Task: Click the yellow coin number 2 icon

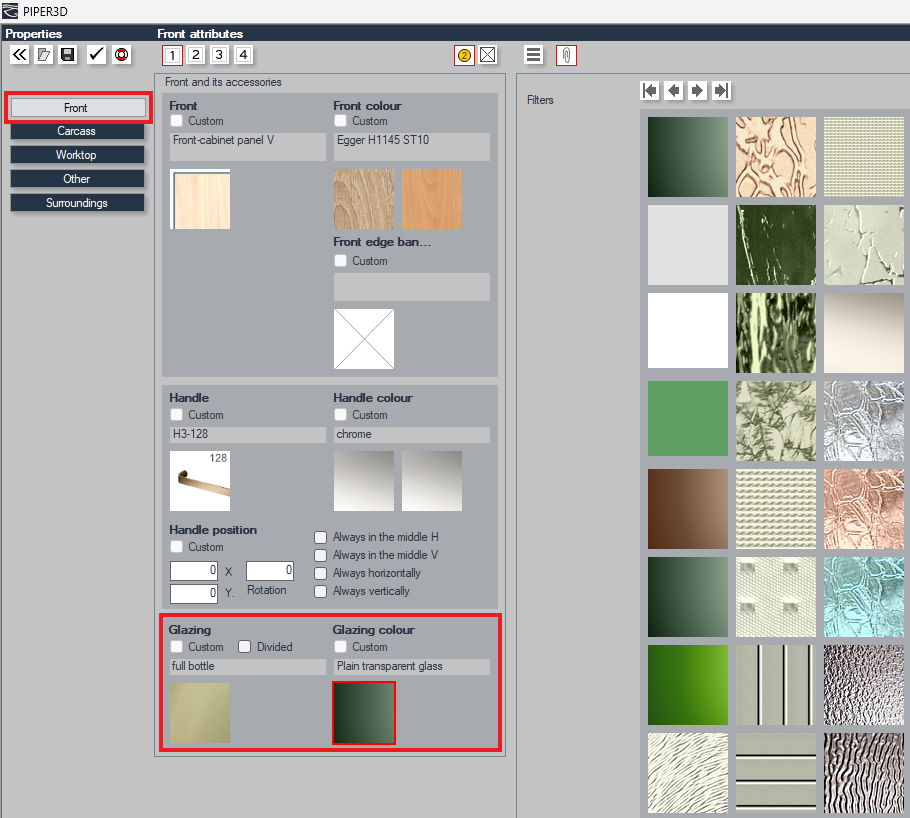Action: pos(464,56)
